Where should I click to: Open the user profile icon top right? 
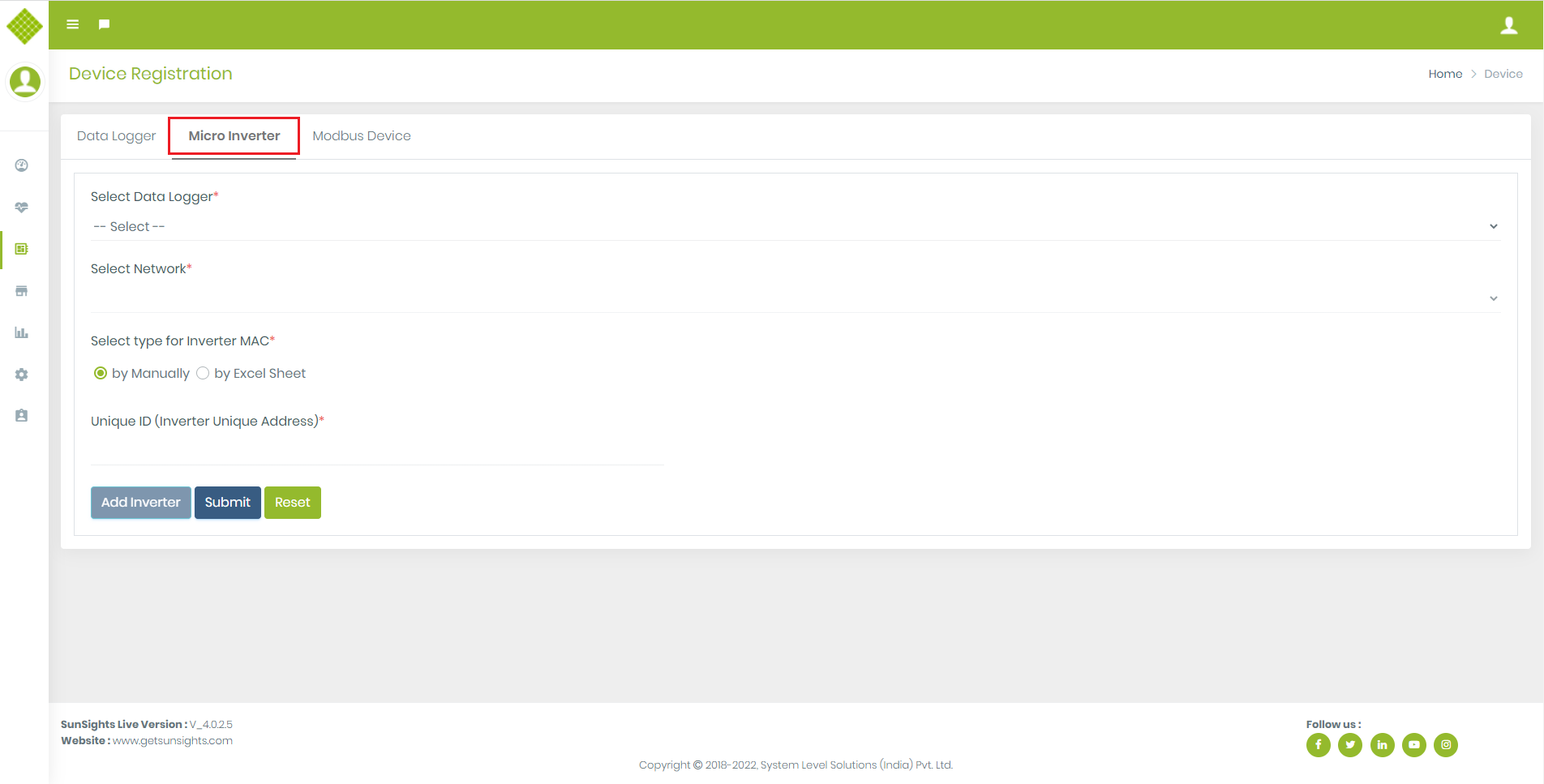(x=1508, y=25)
